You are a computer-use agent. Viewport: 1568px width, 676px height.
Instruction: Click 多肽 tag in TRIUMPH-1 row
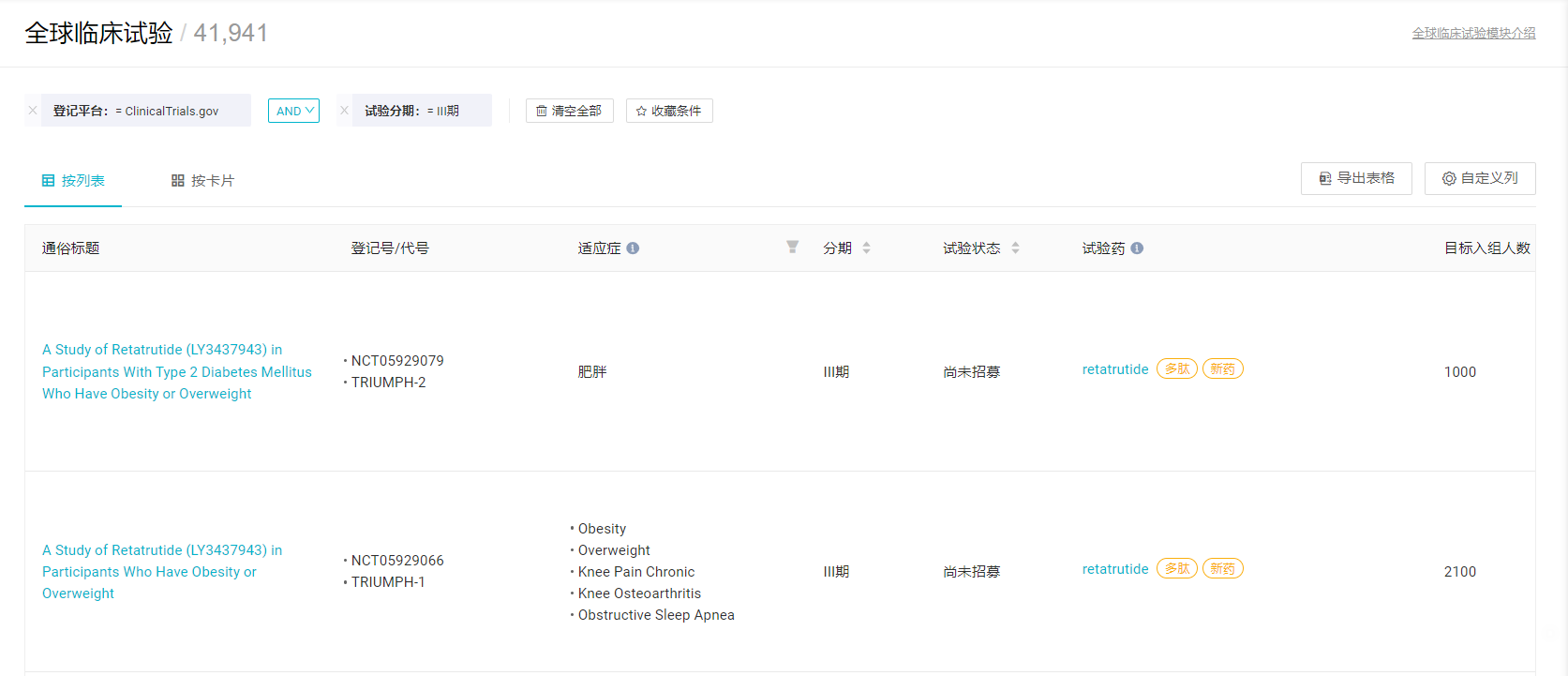[x=1176, y=569]
